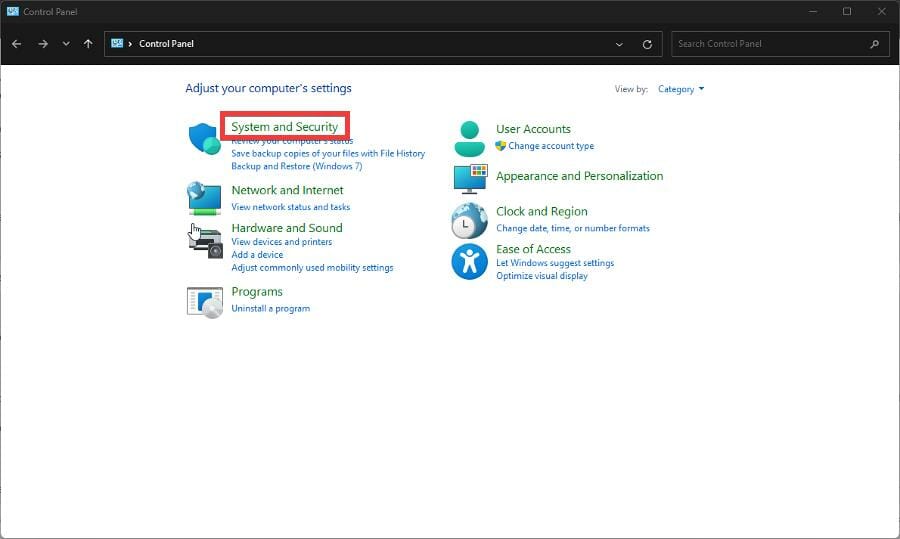This screenshot has width=900, height=539.
Task: Click the Programs category icon
Action: 204,301
